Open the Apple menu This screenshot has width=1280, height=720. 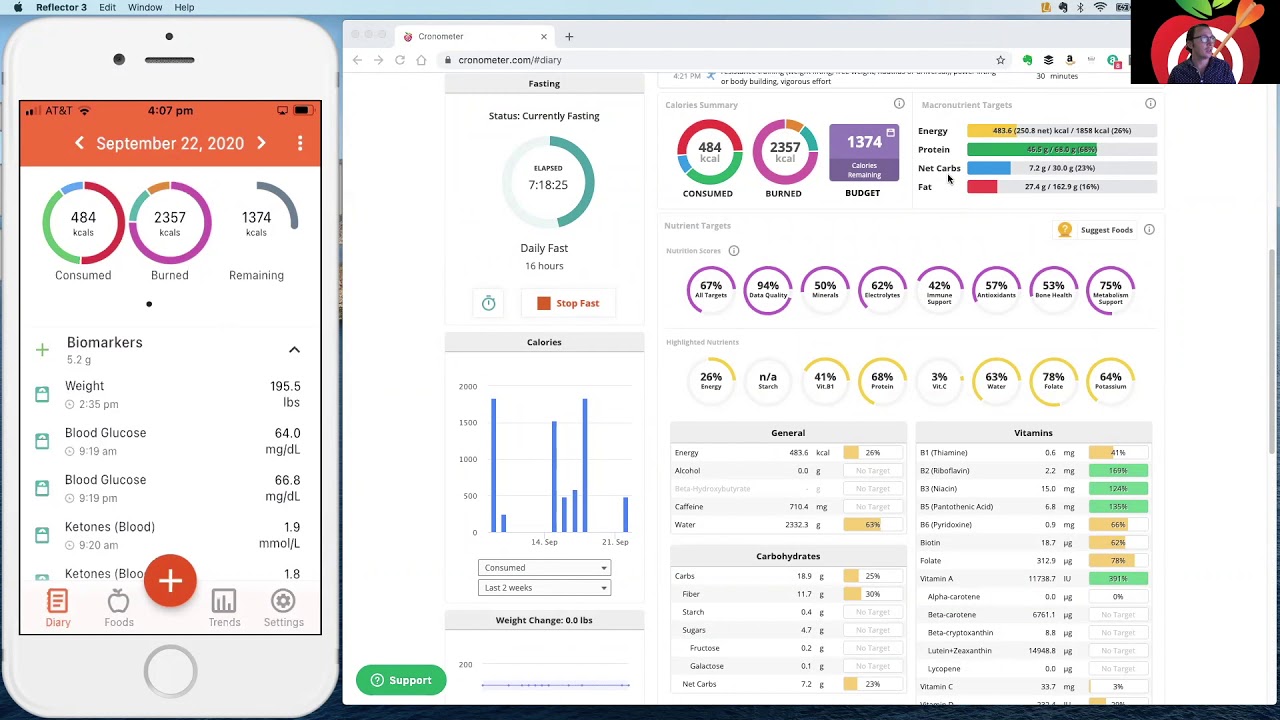pos(18,7)
